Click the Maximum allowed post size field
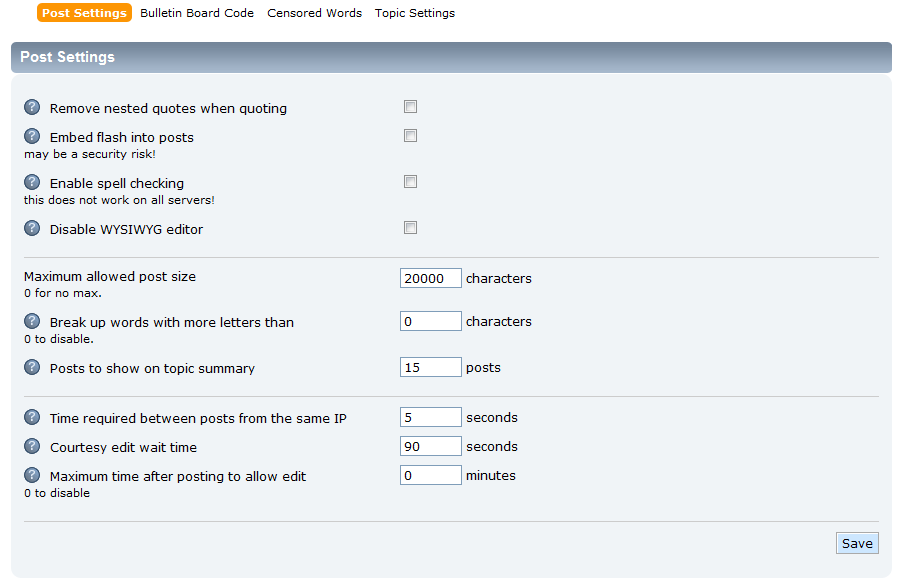Image resolution: width=899 pixels, height=584 pixels. (430, 278)
